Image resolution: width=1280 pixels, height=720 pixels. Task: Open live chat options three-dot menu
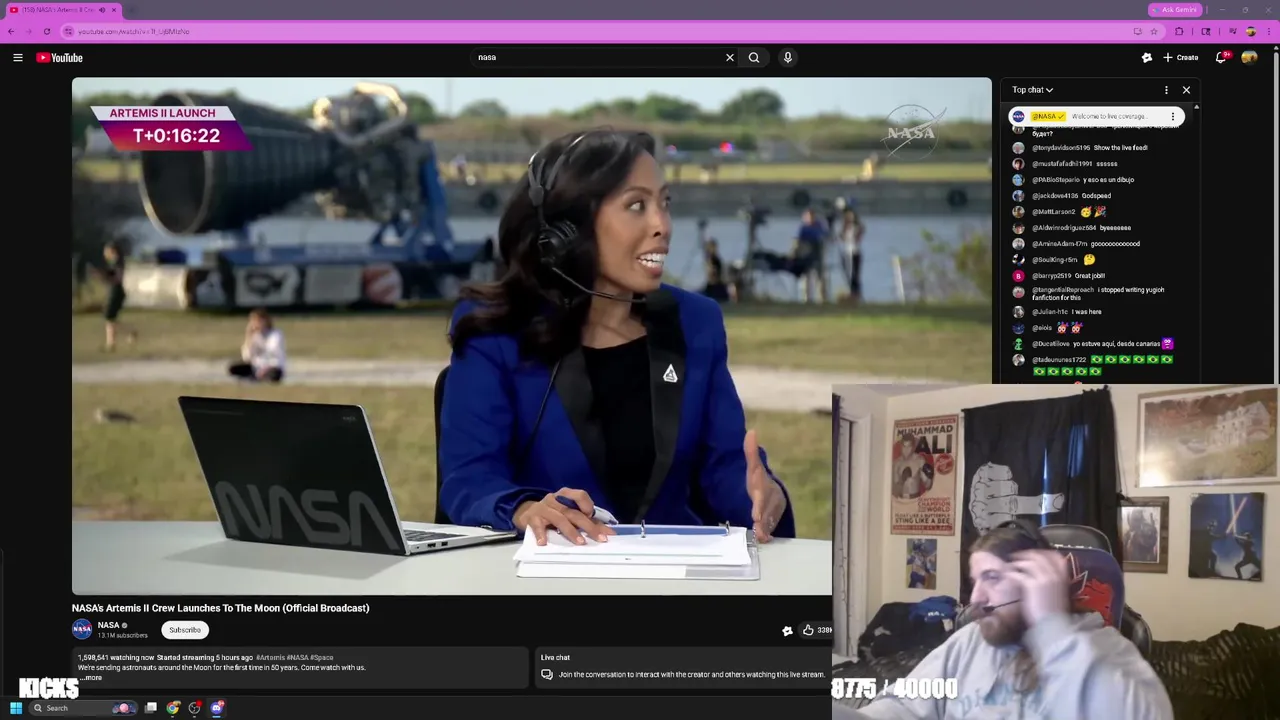point(1166,90)
